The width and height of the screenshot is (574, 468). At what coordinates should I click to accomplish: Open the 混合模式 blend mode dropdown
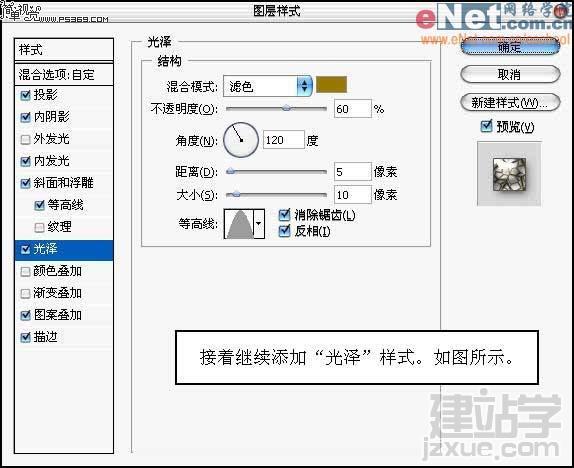[268, 86]
